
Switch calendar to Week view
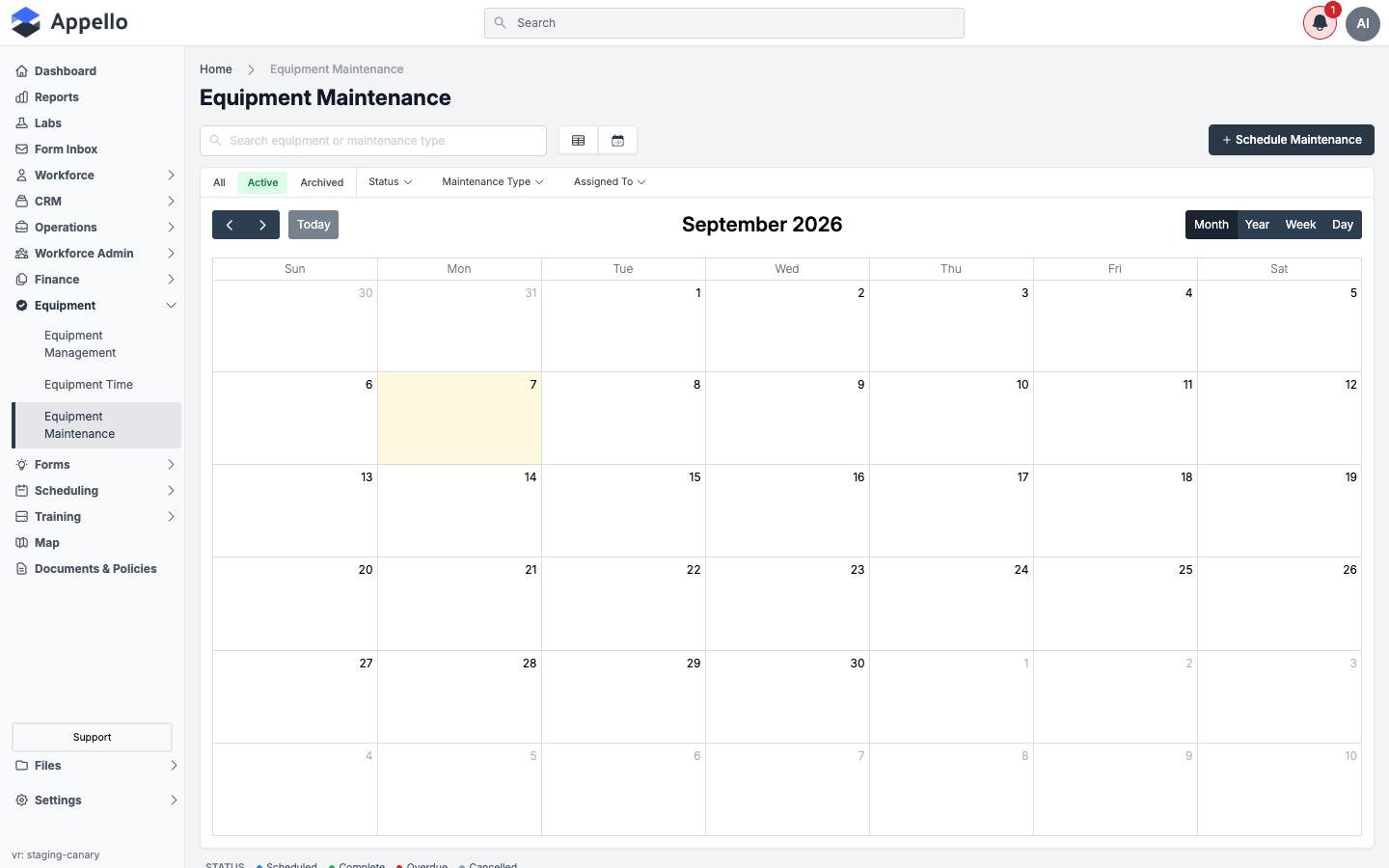coord(1300,225)
